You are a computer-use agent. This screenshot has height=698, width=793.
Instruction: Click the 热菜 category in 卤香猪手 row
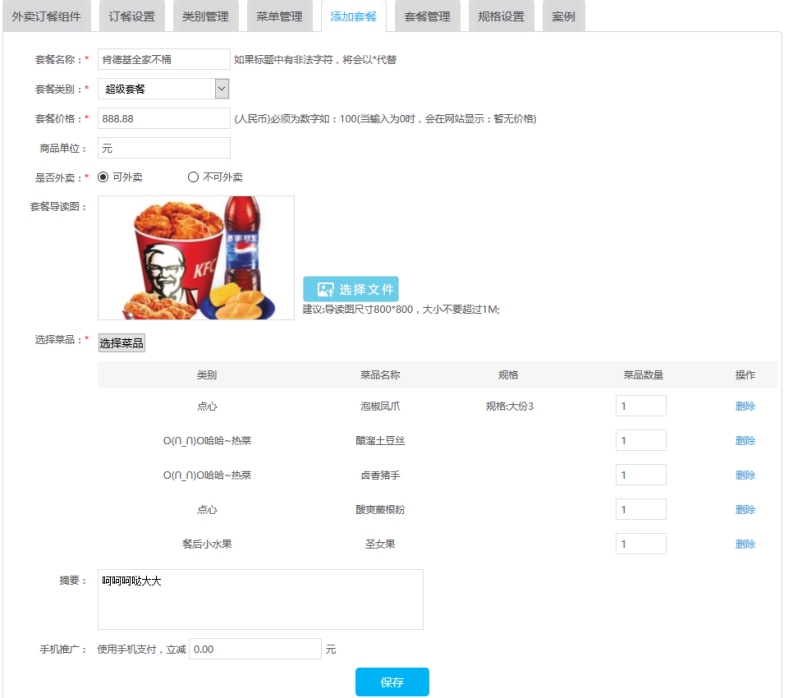point(207,475)
